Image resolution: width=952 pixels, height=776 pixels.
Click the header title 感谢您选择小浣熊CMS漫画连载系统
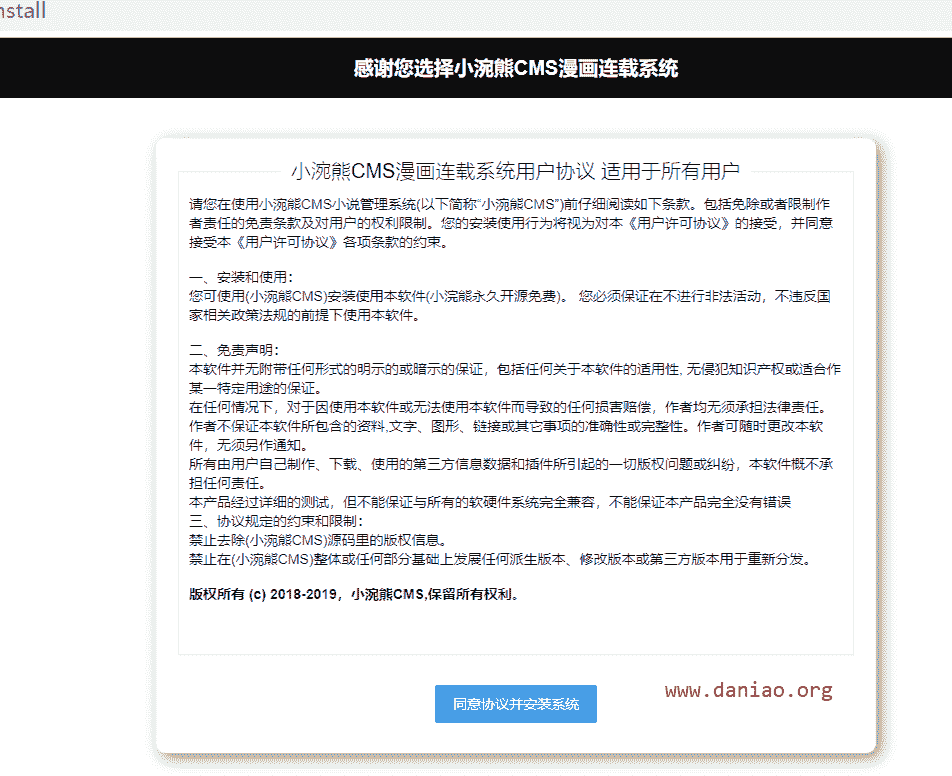coord(515,68)
